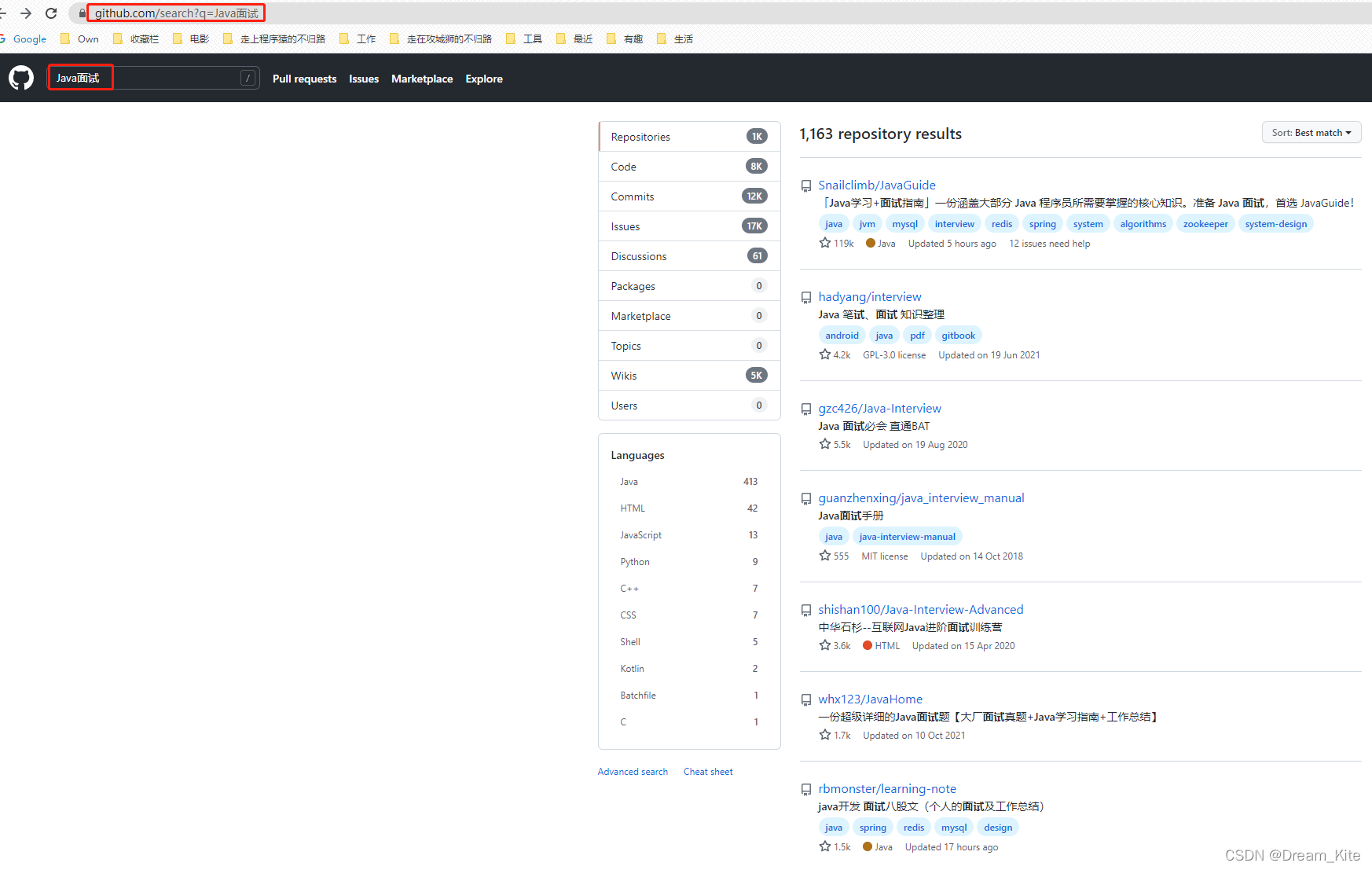Star count 3.6k on Java-Interview-Advanced
The width and height of the screenshot is (1372, 870).
pyautogui.click(x=835, y=646)
